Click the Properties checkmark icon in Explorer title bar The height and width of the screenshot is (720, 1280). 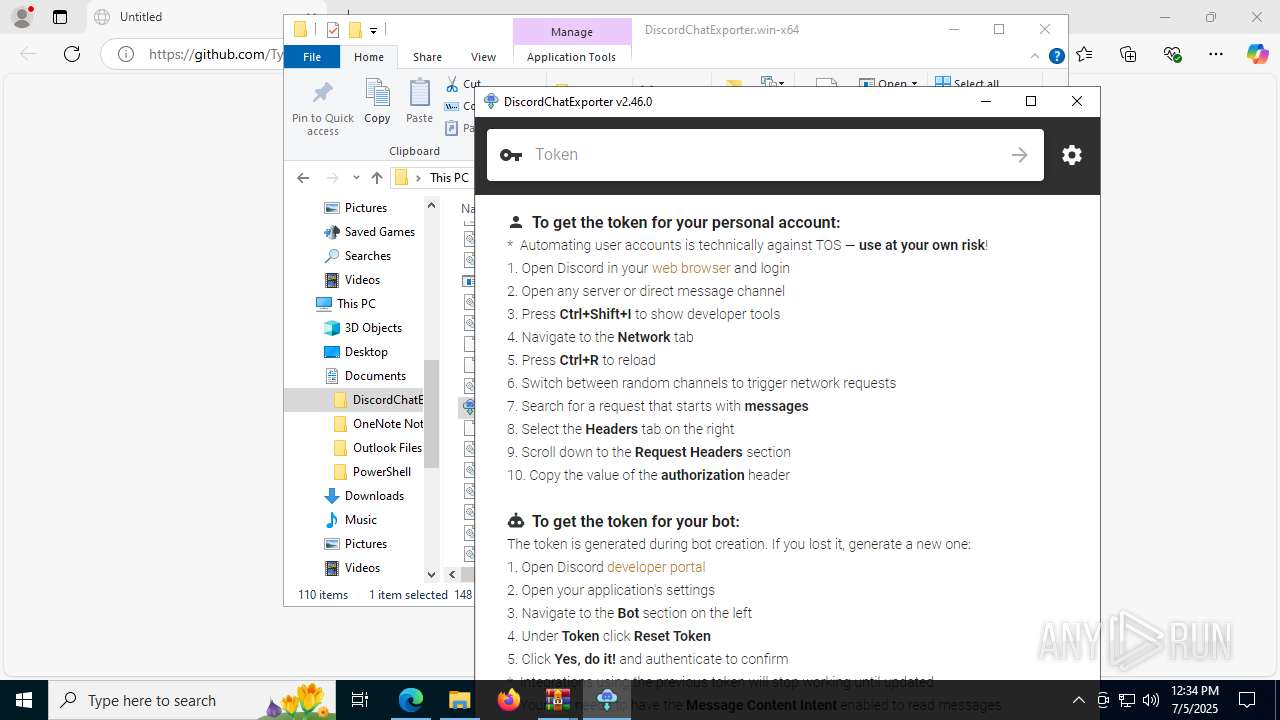333,30
